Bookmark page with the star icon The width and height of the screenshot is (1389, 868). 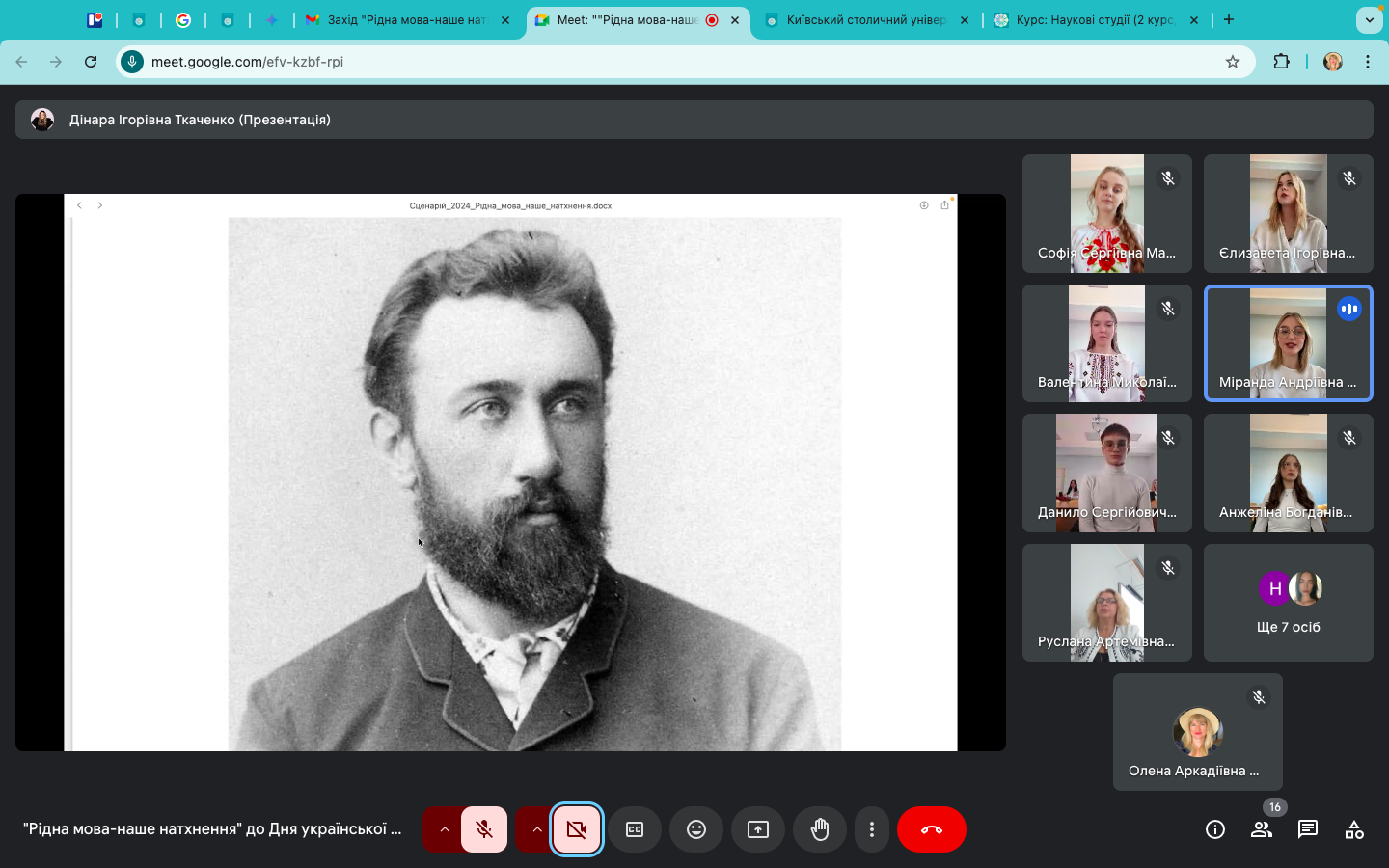coord(1232,62)
